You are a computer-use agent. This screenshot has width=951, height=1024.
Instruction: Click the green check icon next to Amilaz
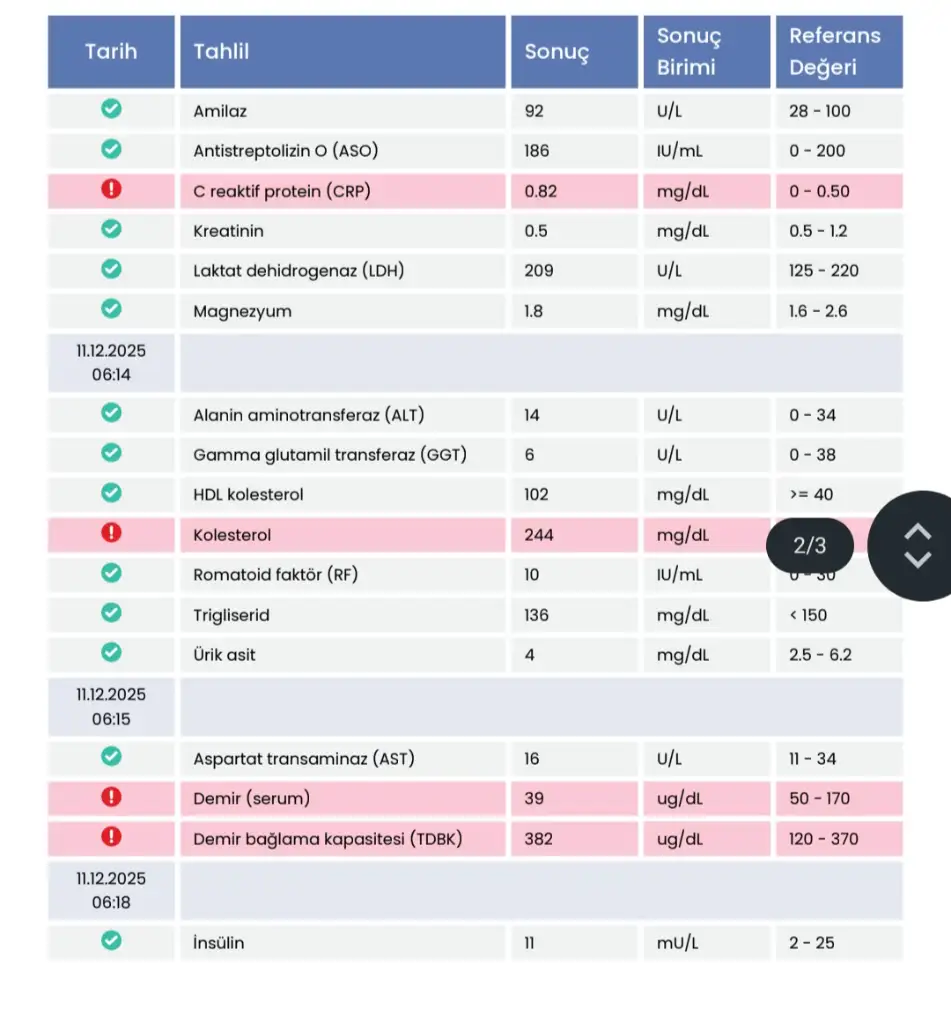point(112,111)
